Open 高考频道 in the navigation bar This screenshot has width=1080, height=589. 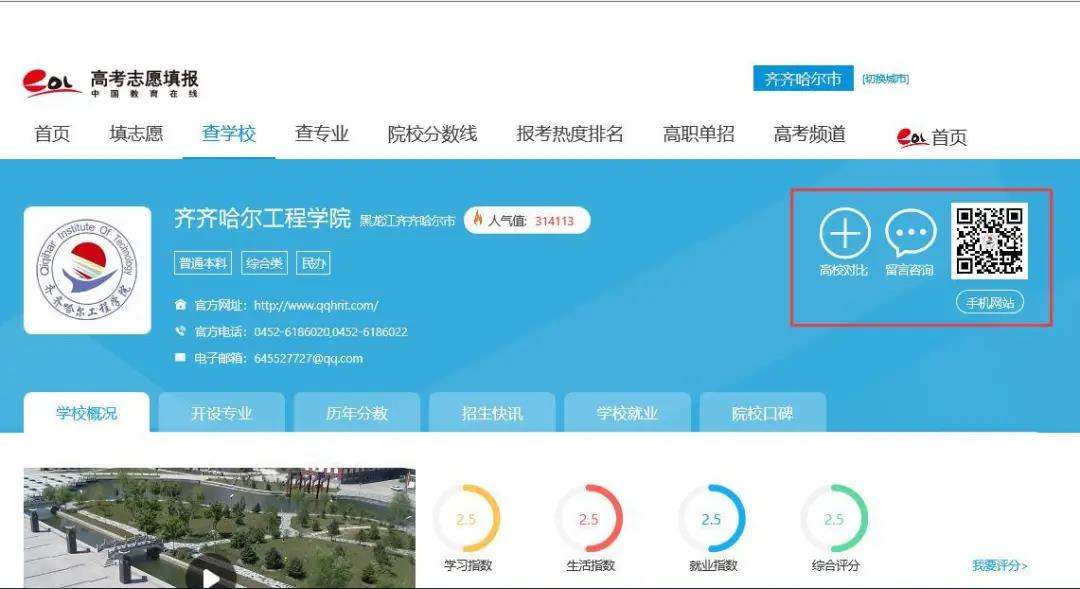point(809,134)
